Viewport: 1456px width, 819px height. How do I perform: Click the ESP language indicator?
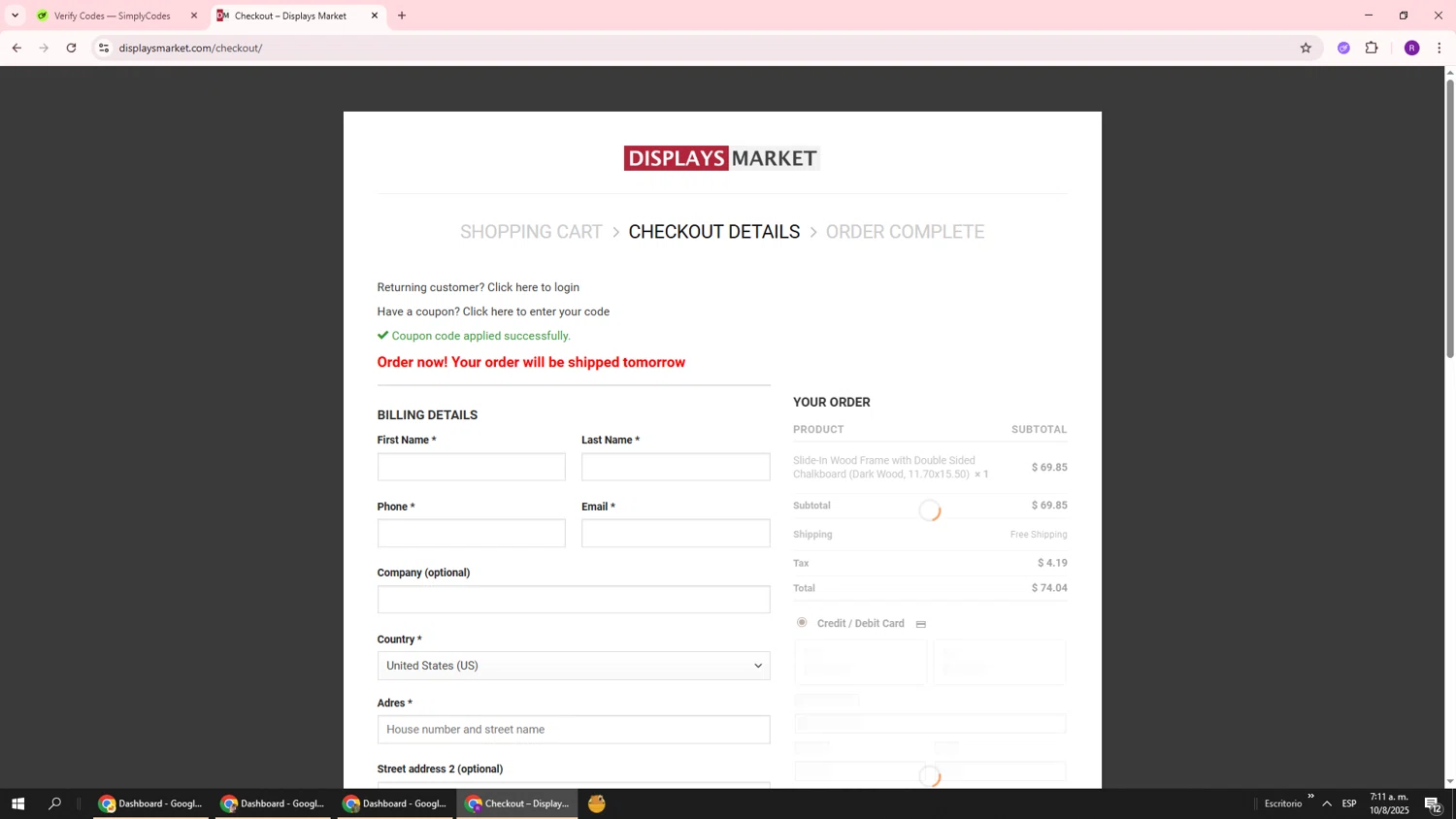pos(1349,803)
